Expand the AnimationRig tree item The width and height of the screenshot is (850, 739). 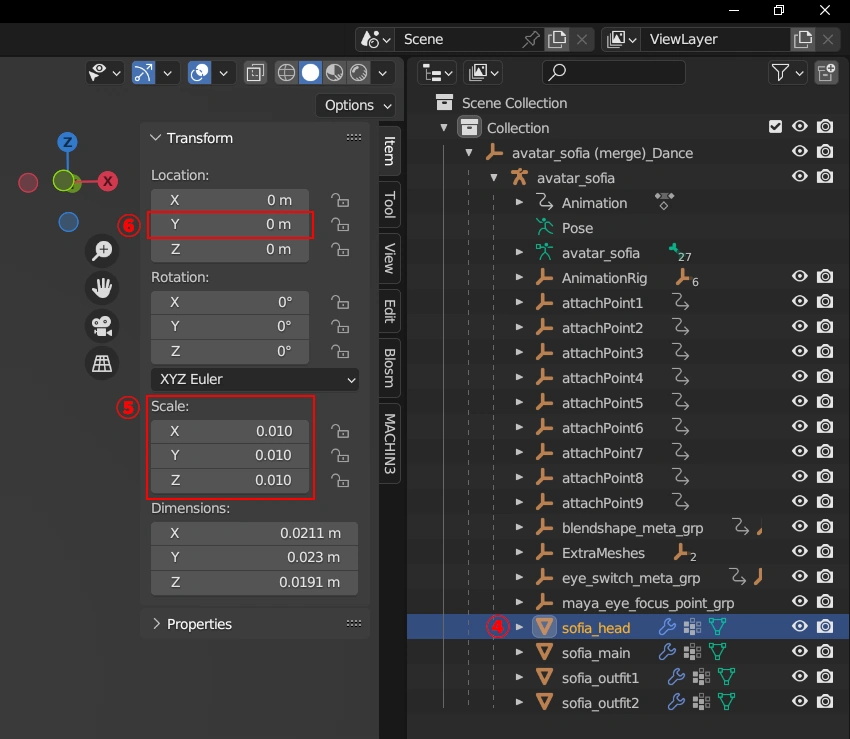519,278
